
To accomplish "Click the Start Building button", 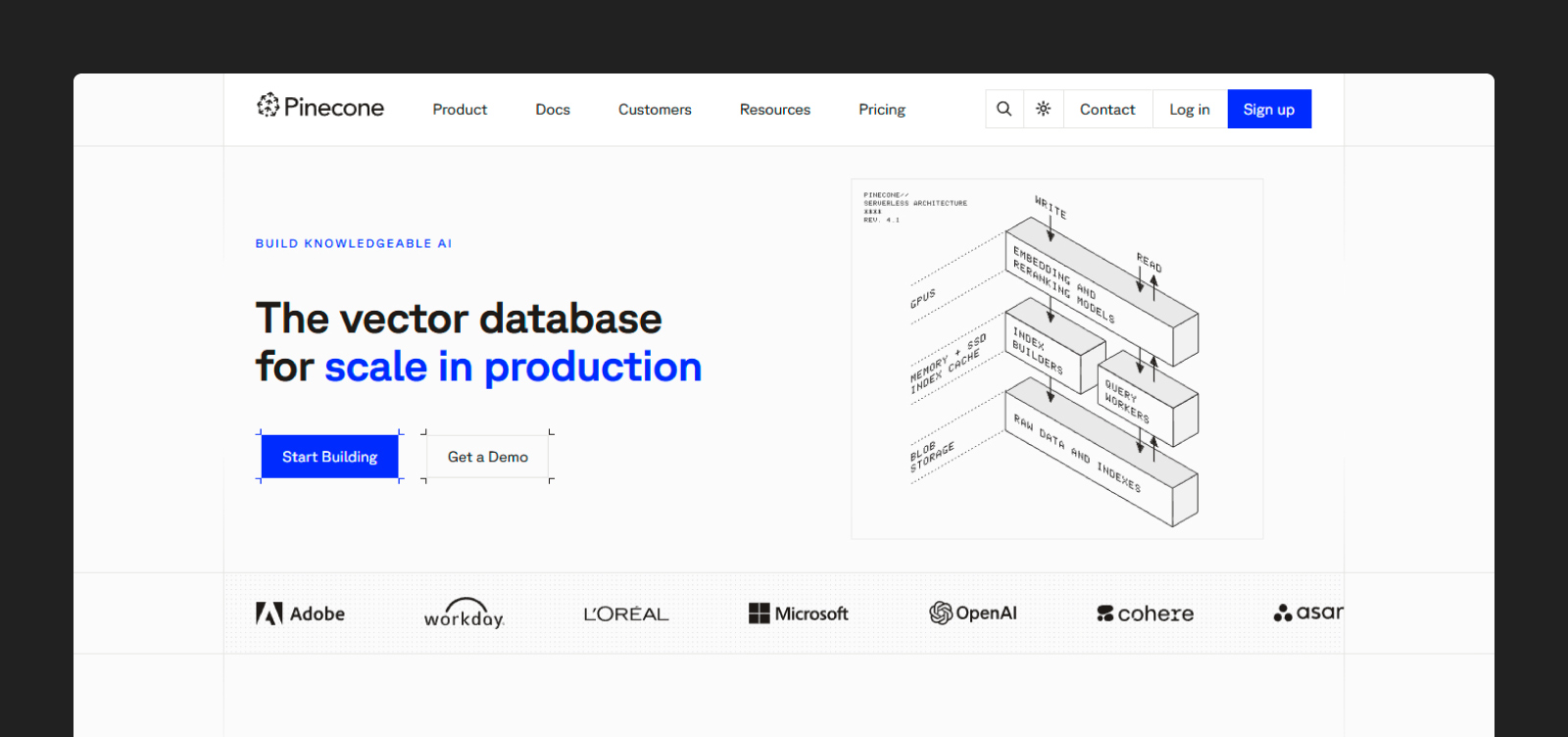I will click(330, 457).
